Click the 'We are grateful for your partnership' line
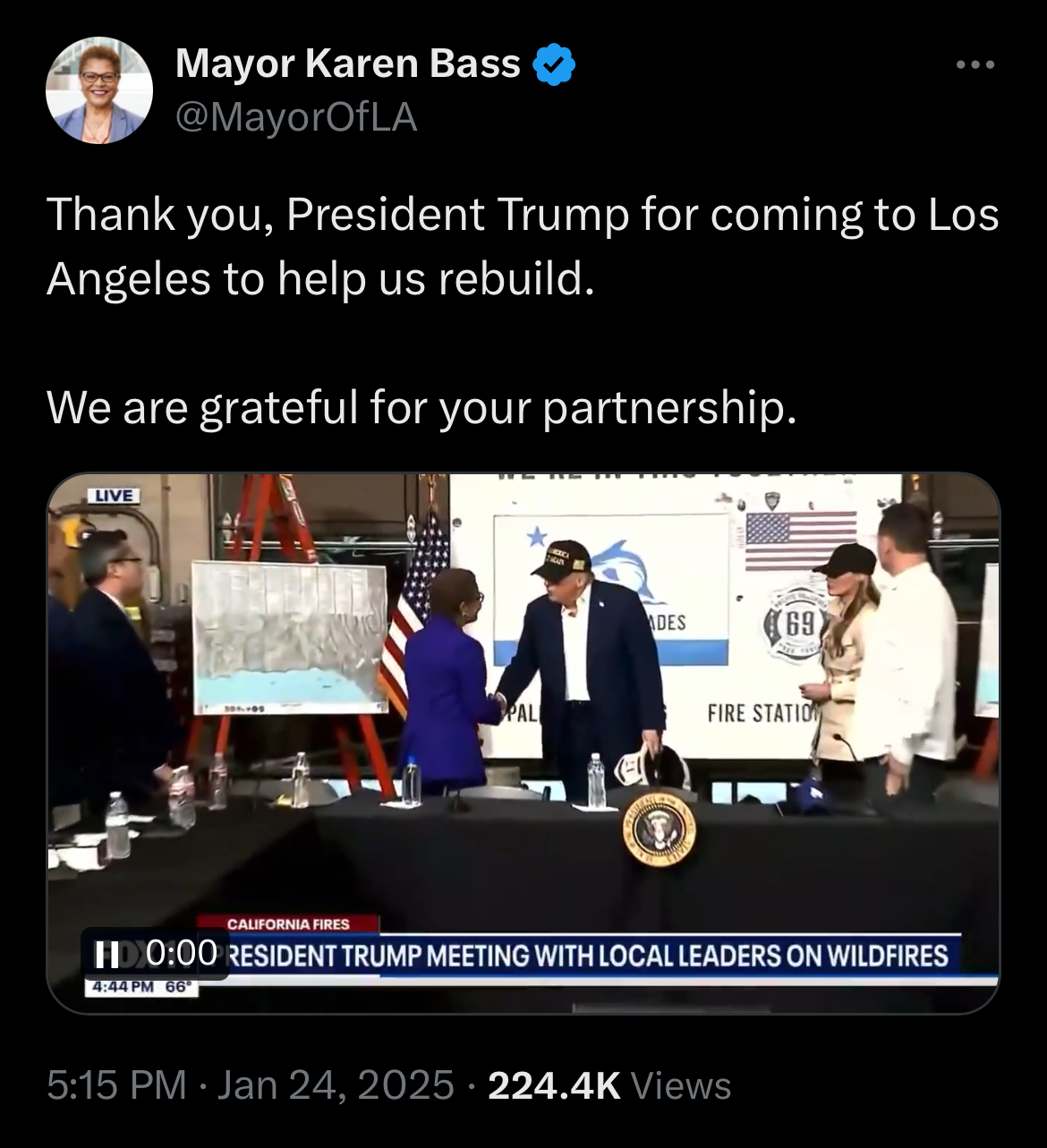 (421, 409)
